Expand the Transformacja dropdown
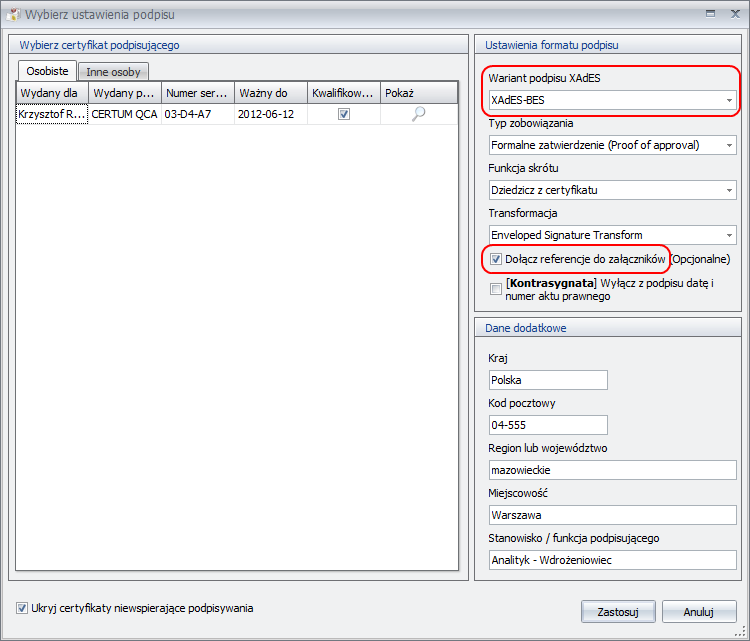The height and width of the screenshot is (641, 750). [612, 235]
